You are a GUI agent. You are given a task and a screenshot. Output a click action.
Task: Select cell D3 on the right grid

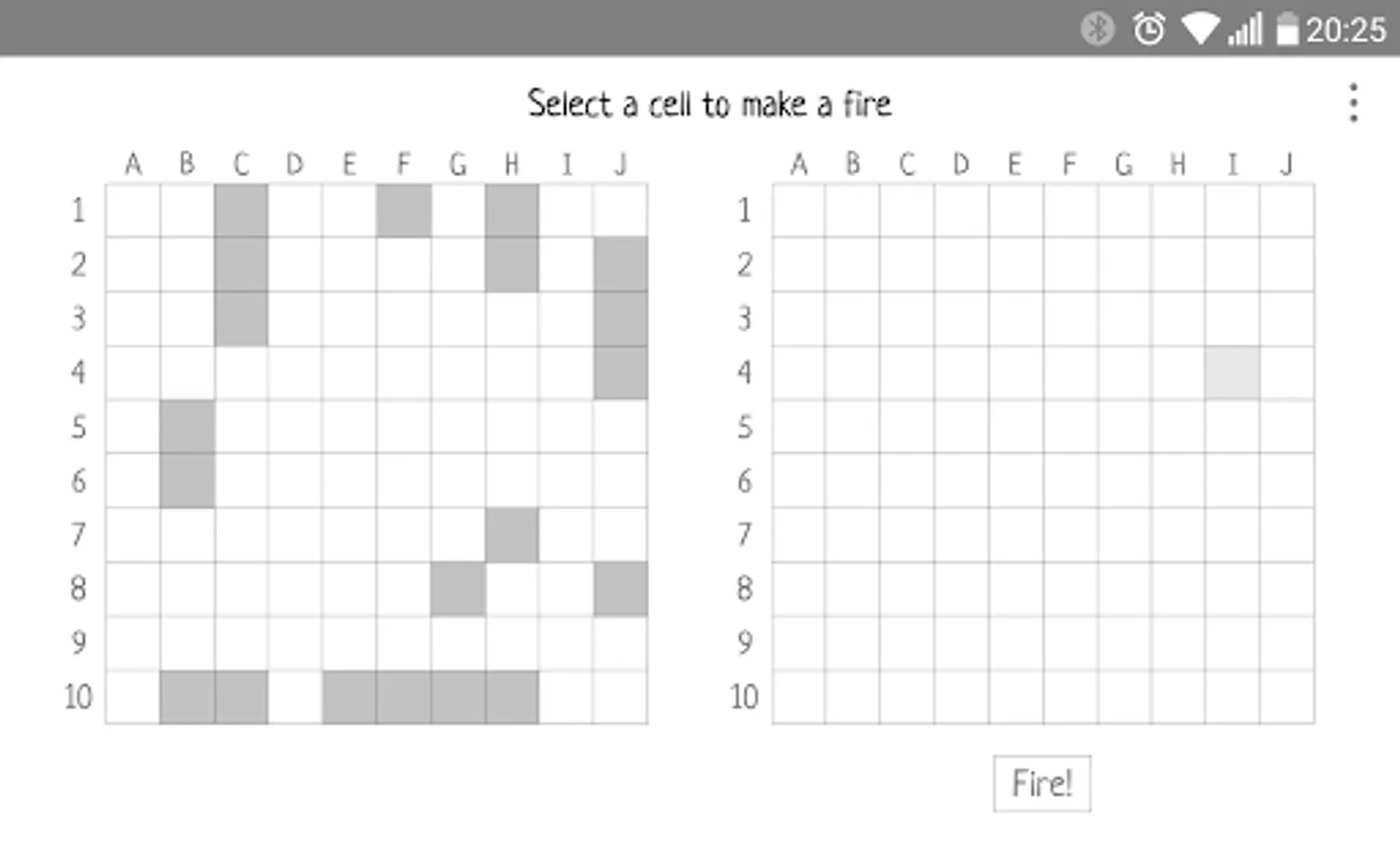(960, 319)
